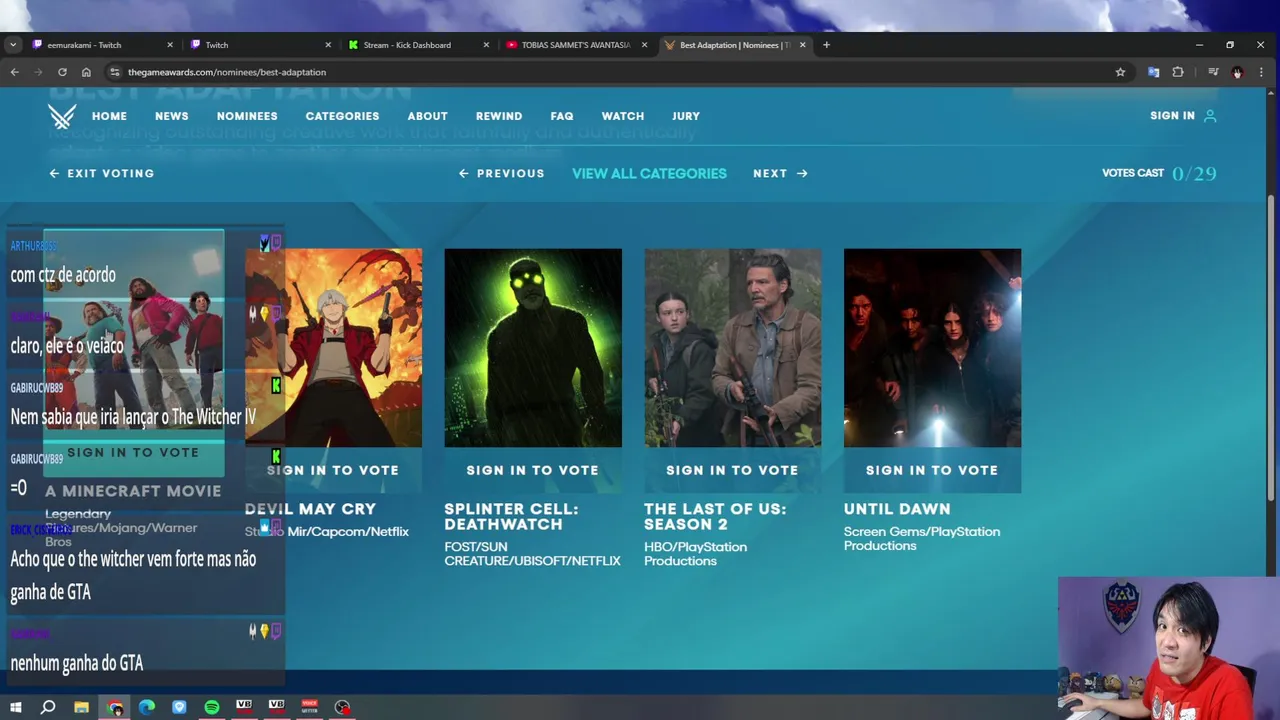Click EXIT VOTING link
This screenshot has width=1280, height=720.
click(102, 173)
